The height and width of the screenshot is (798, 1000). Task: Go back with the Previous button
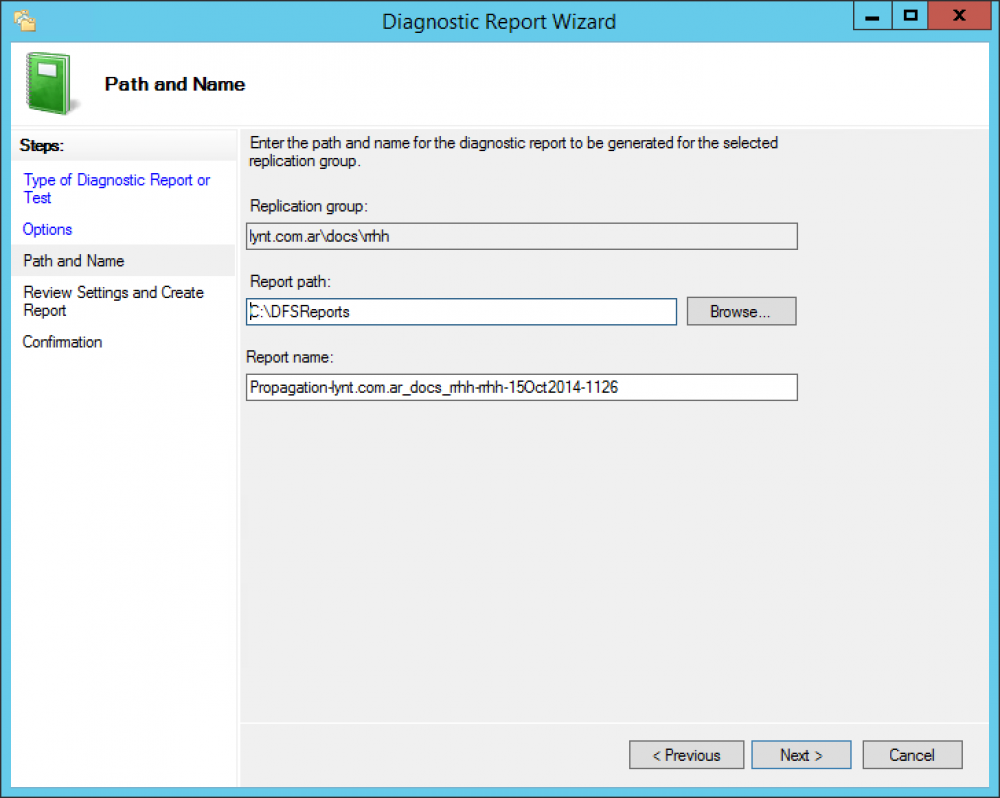(x=686, y=755)
